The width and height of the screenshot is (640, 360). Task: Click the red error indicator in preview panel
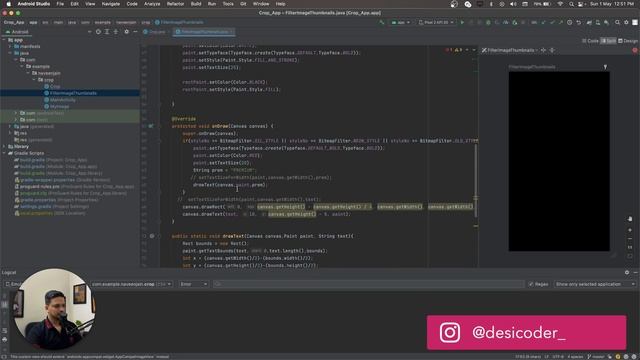(x=635, y=50)
